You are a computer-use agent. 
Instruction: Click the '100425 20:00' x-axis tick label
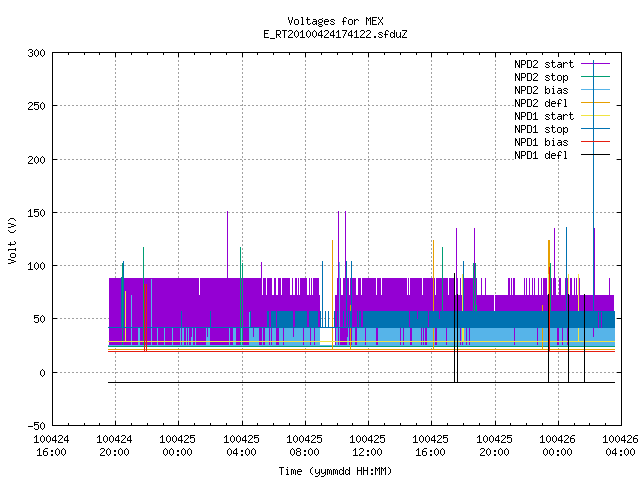(494, 446)
